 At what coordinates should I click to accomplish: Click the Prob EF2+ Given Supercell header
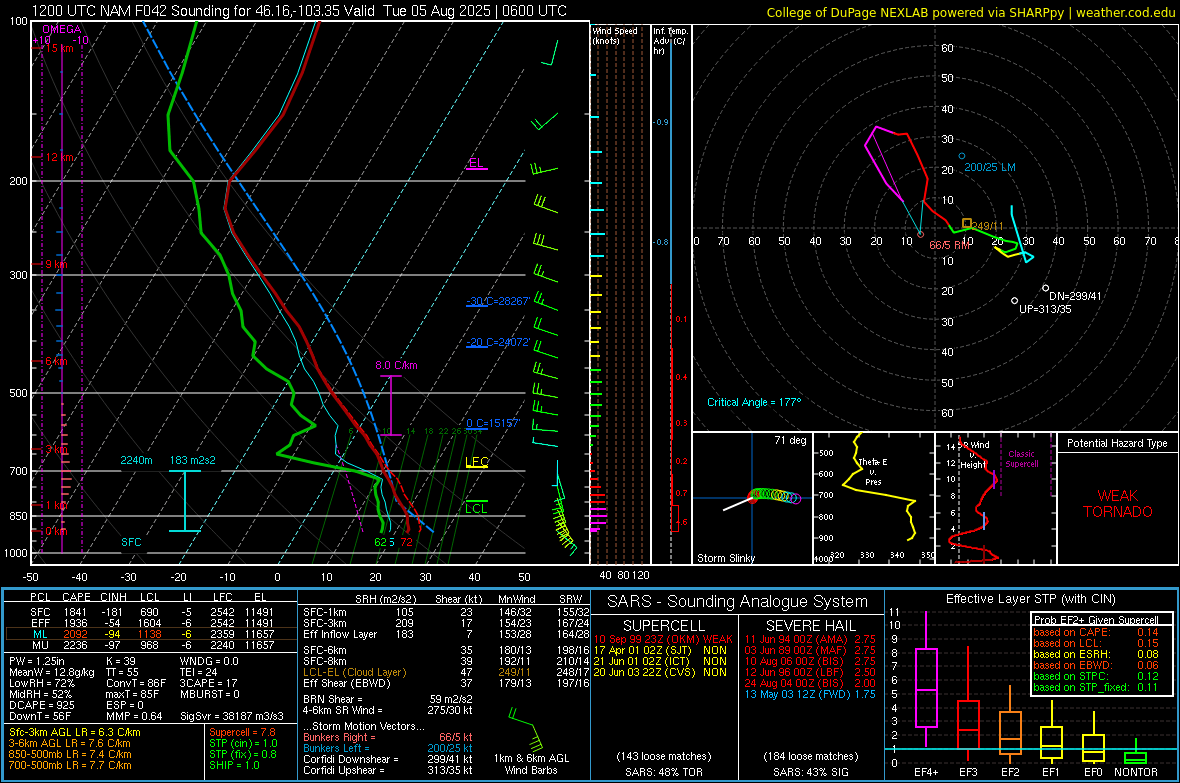(1096, 620)
